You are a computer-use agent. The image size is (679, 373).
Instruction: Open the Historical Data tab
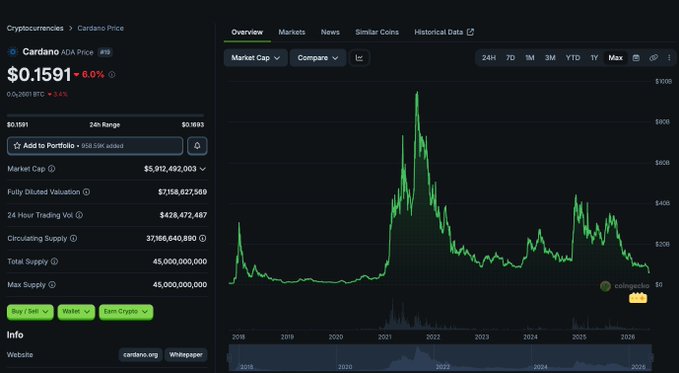coord(444,32)
